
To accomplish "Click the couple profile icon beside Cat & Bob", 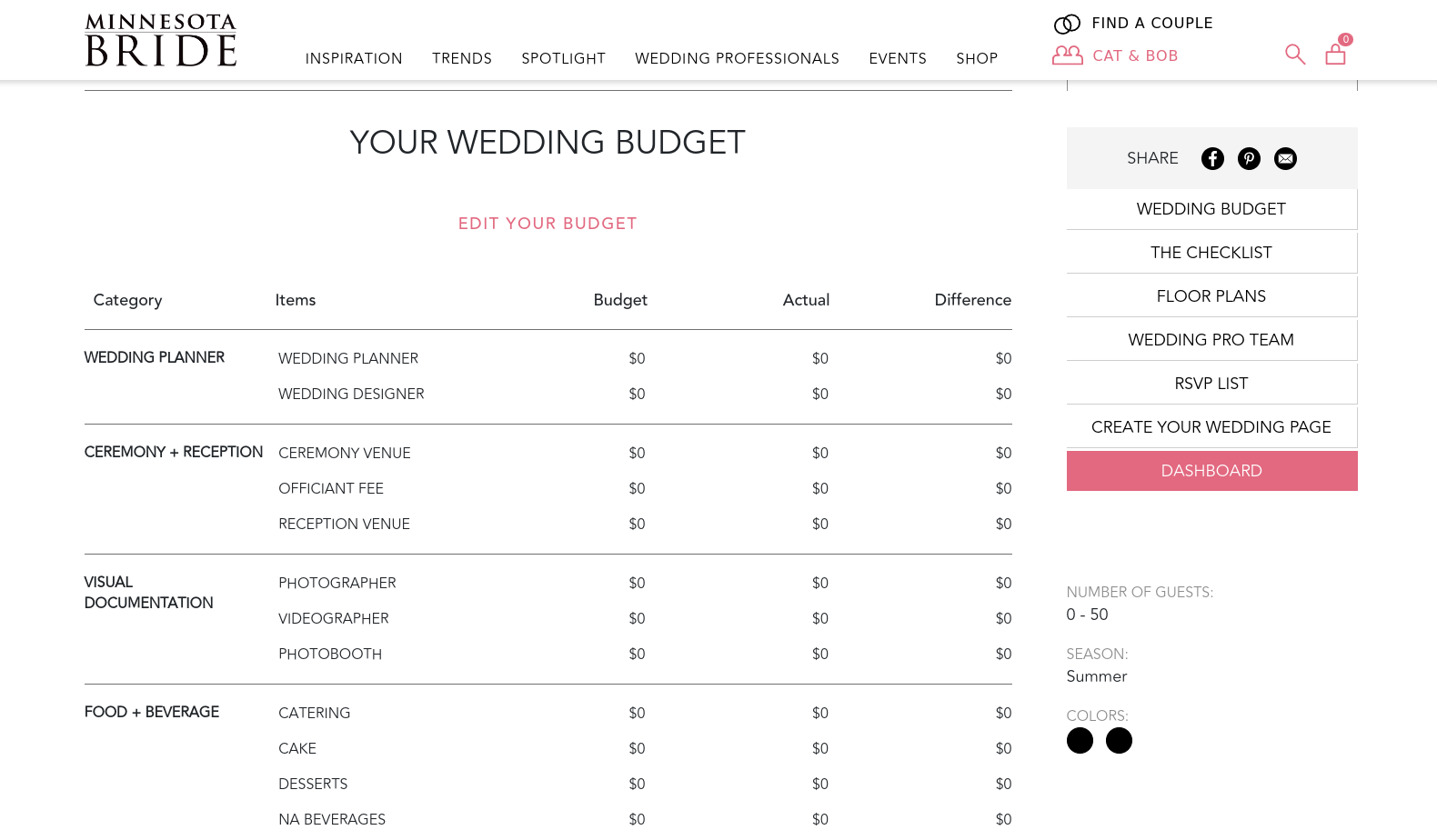I will [x=1068, y=55].
